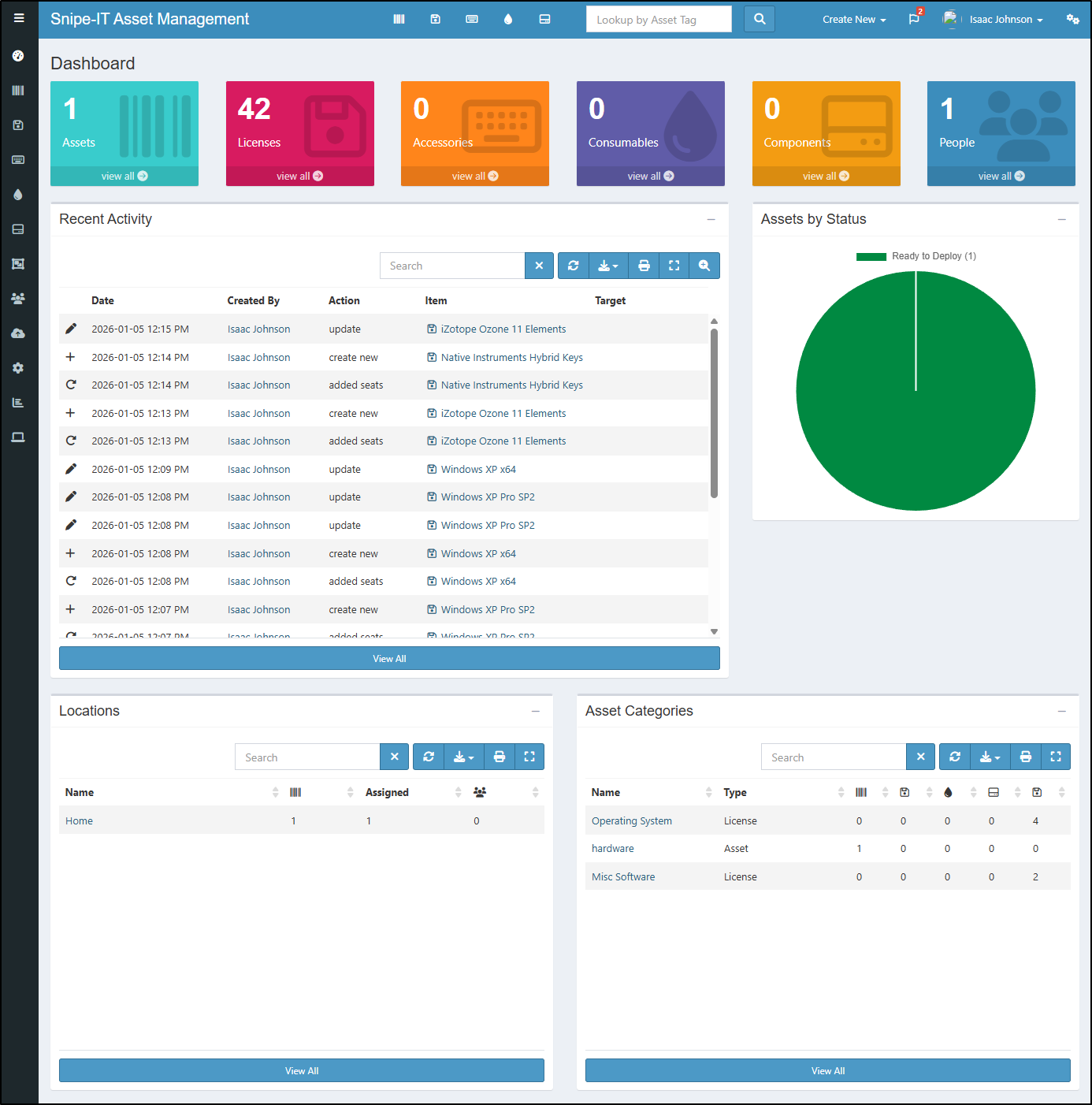Open the Create New dropdown
The image size is (1092, 1105).
point(854,19)
